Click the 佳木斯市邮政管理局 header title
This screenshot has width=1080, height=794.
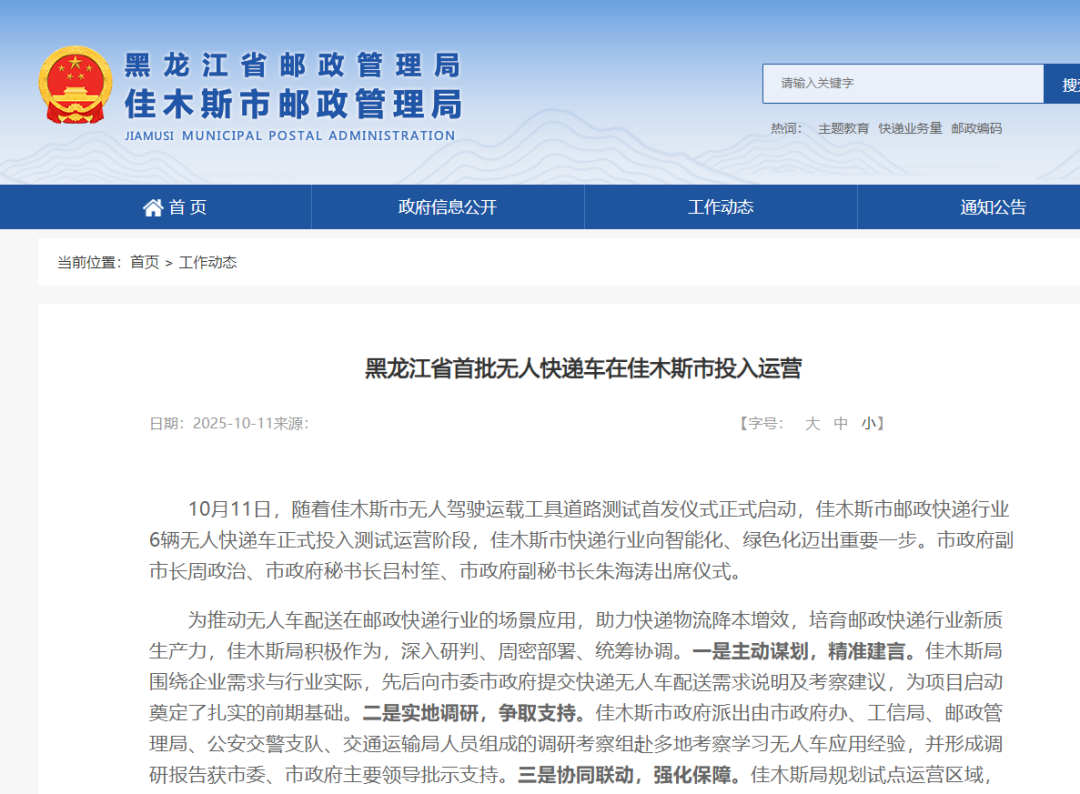pyautogui.click(x=292, y=103)
